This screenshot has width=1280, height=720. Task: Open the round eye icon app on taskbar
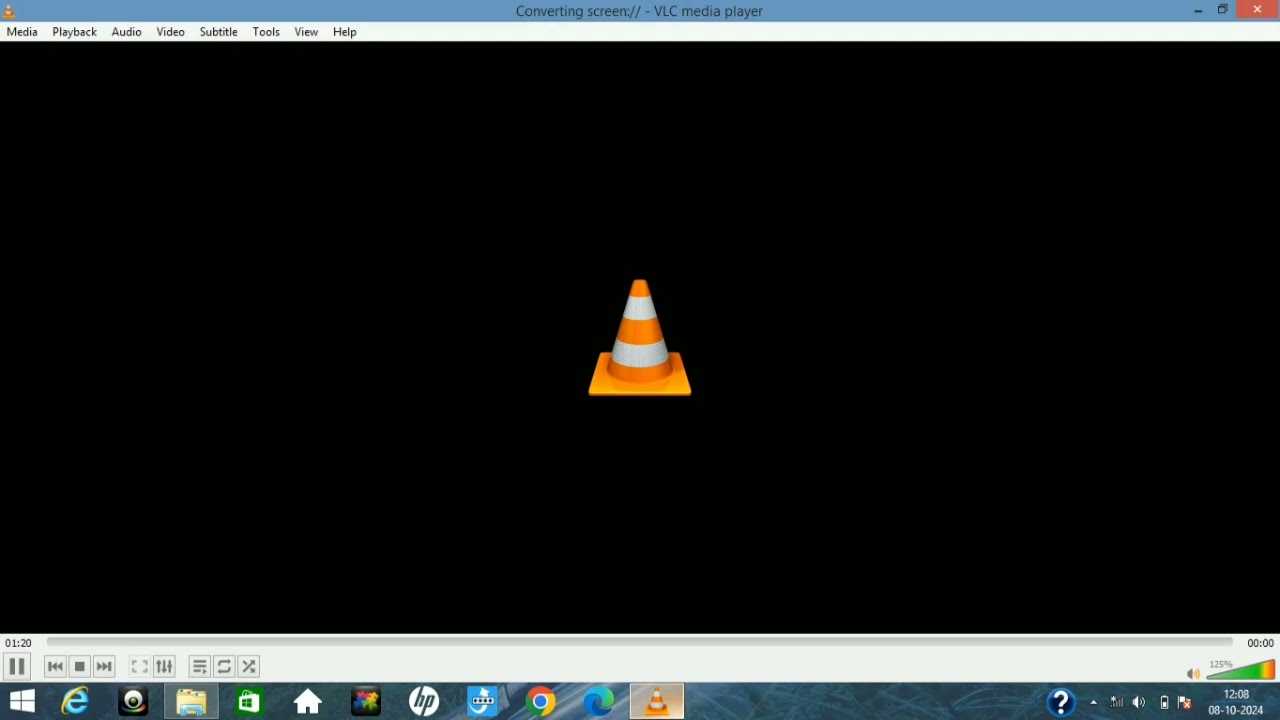pyautogui.click(x=134, y=702)
